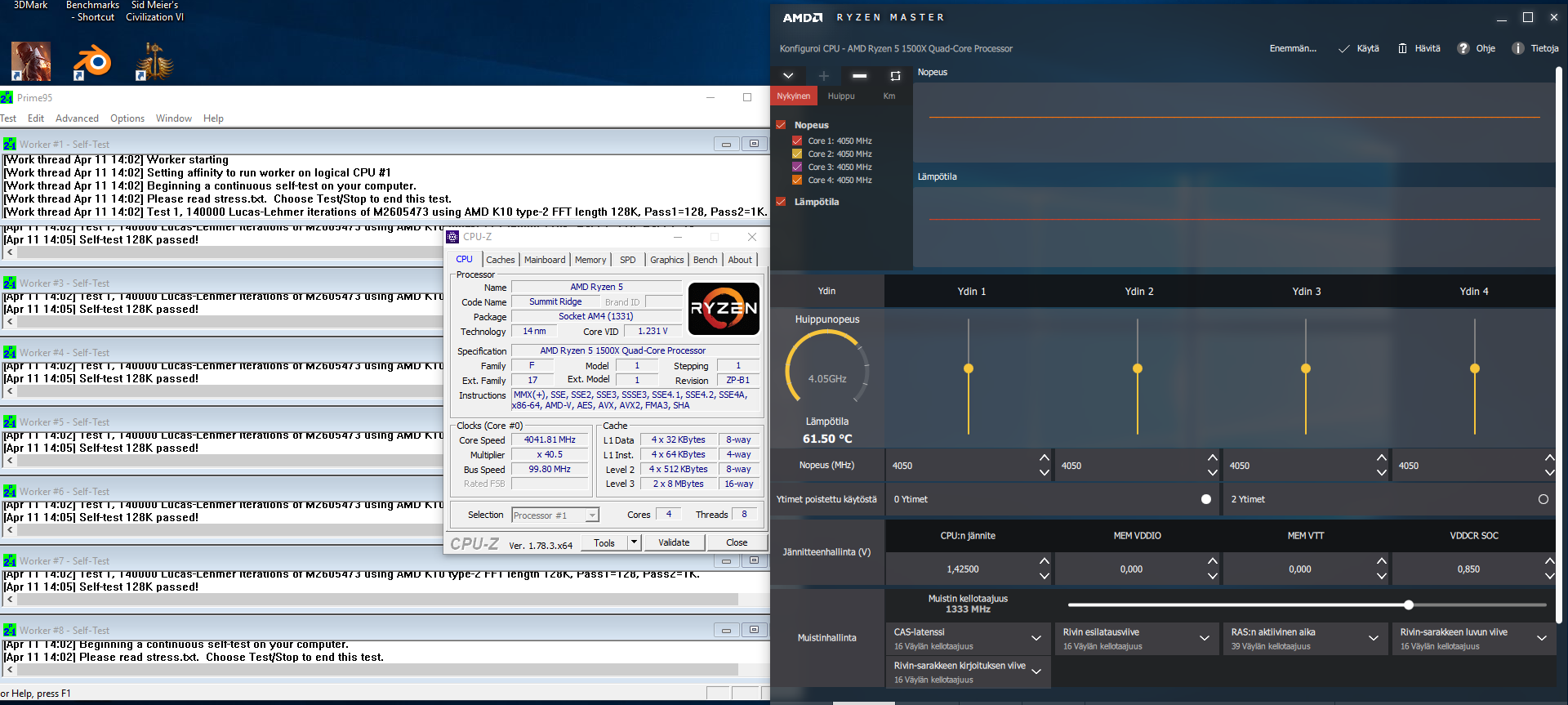Click the CPU-Z Close button
The height and width of the screenshot is (705, 1568).
(737, 542)
